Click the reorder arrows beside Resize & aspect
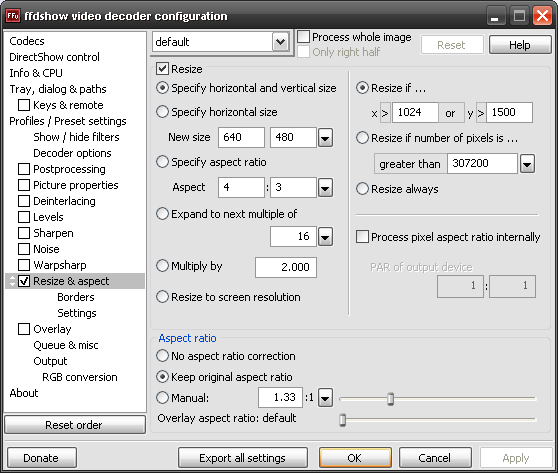The width and height of the screenshot is (558, 473). click(12, 281)
